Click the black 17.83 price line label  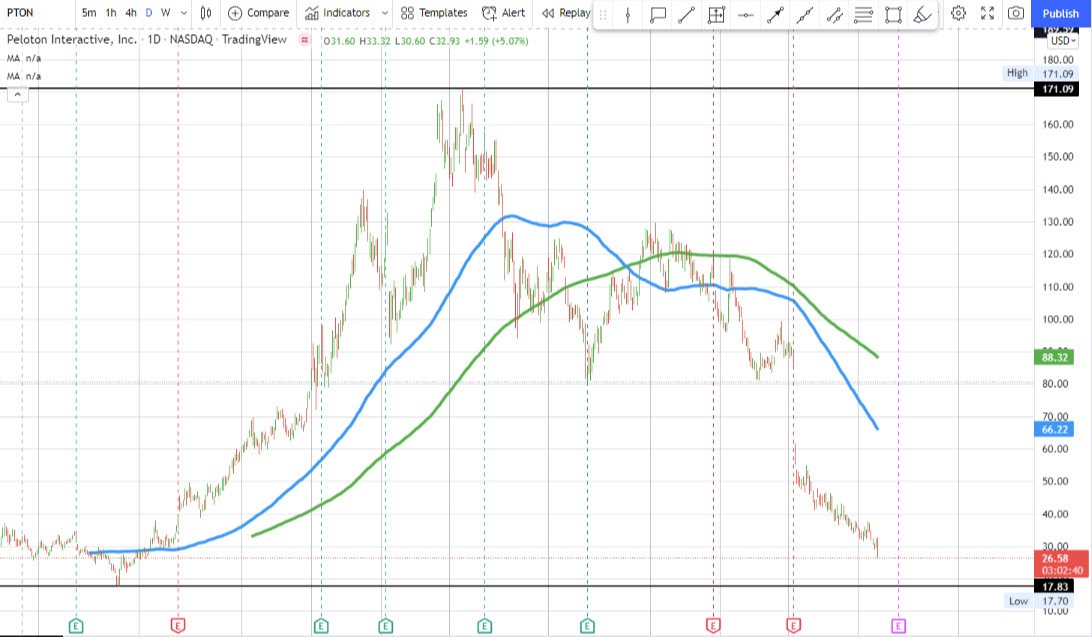coord(1056,587)
